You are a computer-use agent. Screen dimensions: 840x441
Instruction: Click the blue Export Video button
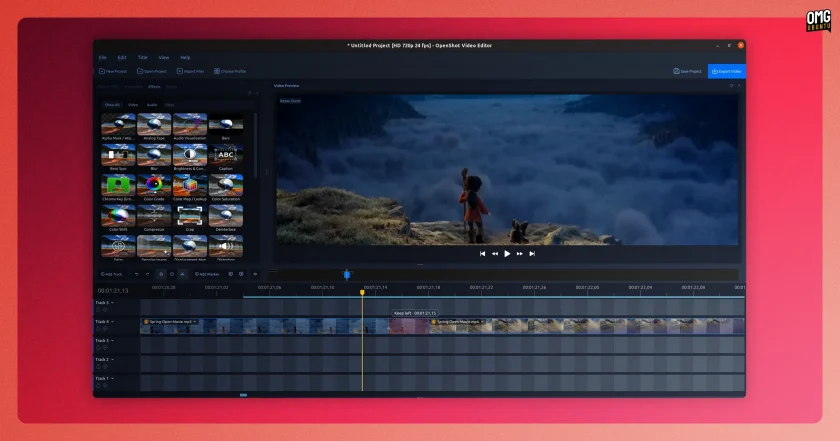726,71
